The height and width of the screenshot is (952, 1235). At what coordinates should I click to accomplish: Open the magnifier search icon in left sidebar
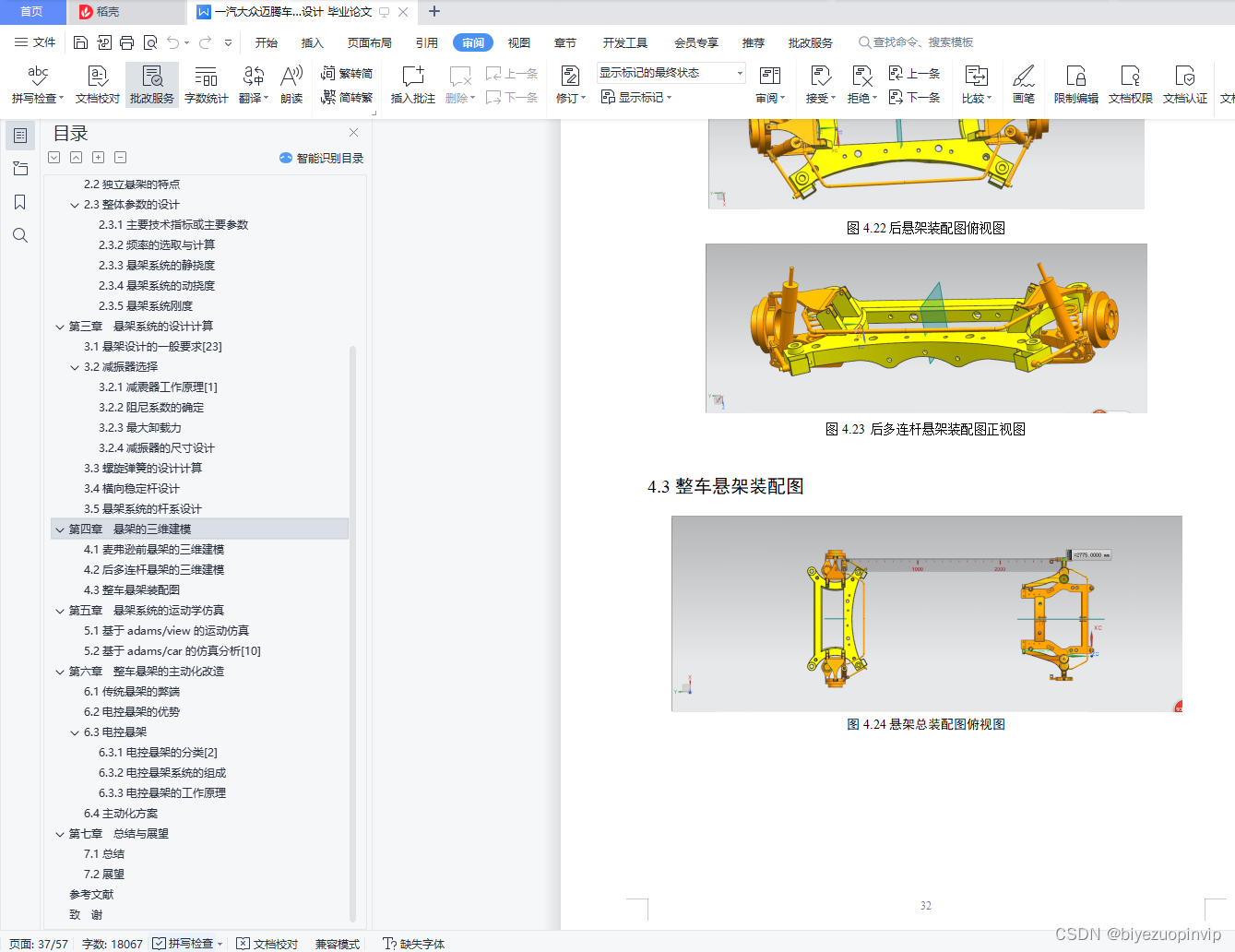20,235
